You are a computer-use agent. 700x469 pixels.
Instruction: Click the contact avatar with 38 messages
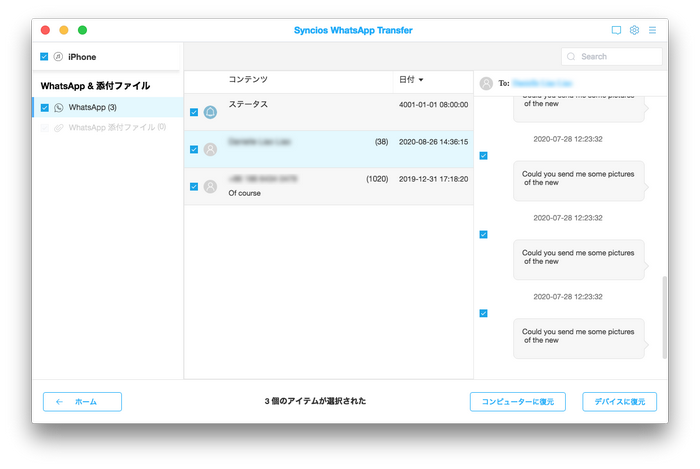[x=210, y=149]
